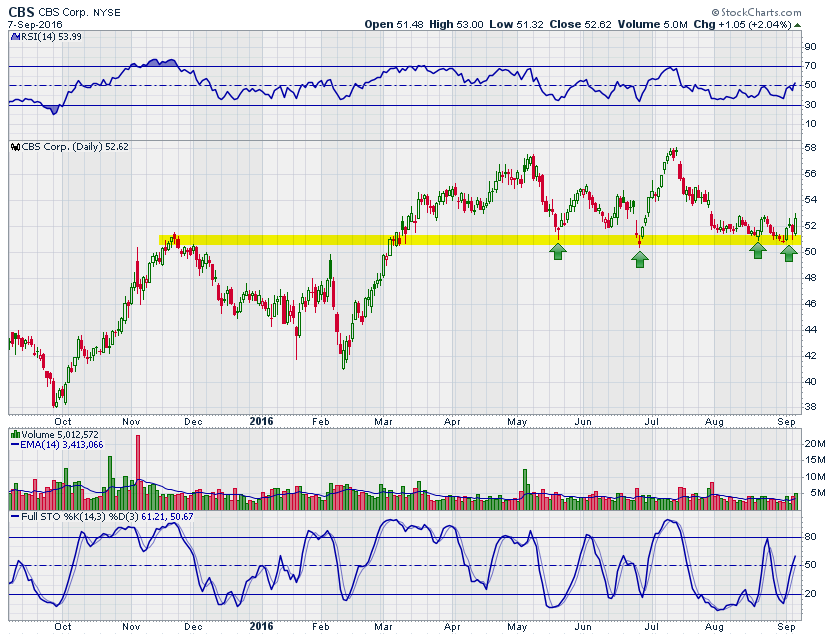Screen dimensions: 832x636
Task: Click the 20M volume axis label
Action: click(x=814, y=444)
